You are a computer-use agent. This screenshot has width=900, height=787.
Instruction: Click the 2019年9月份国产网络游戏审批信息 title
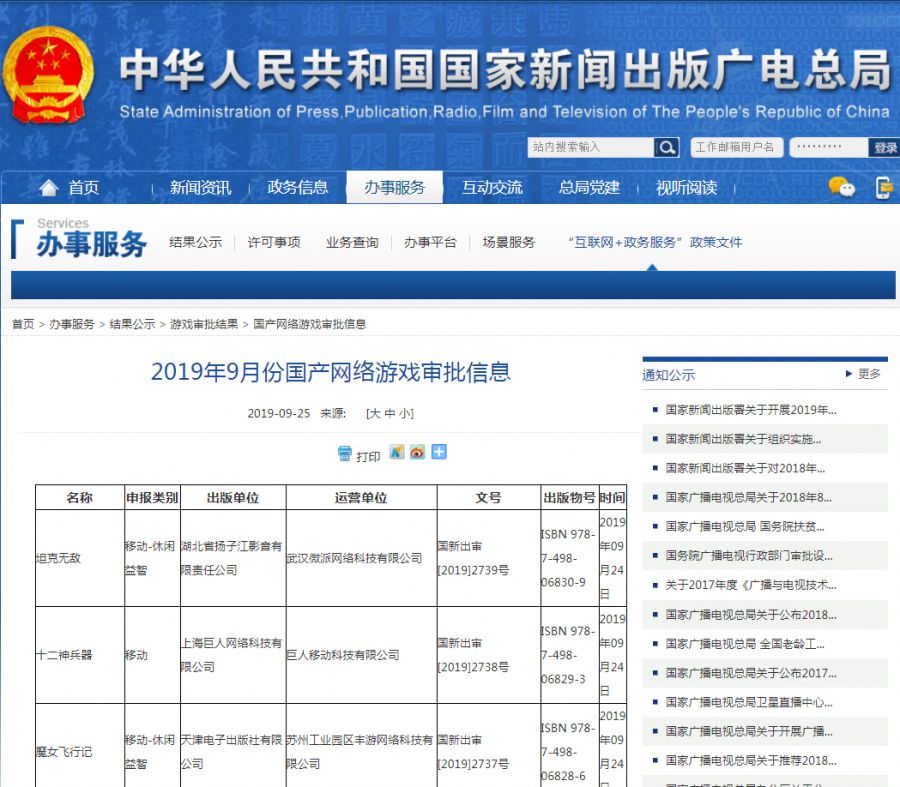click(331, 372)
